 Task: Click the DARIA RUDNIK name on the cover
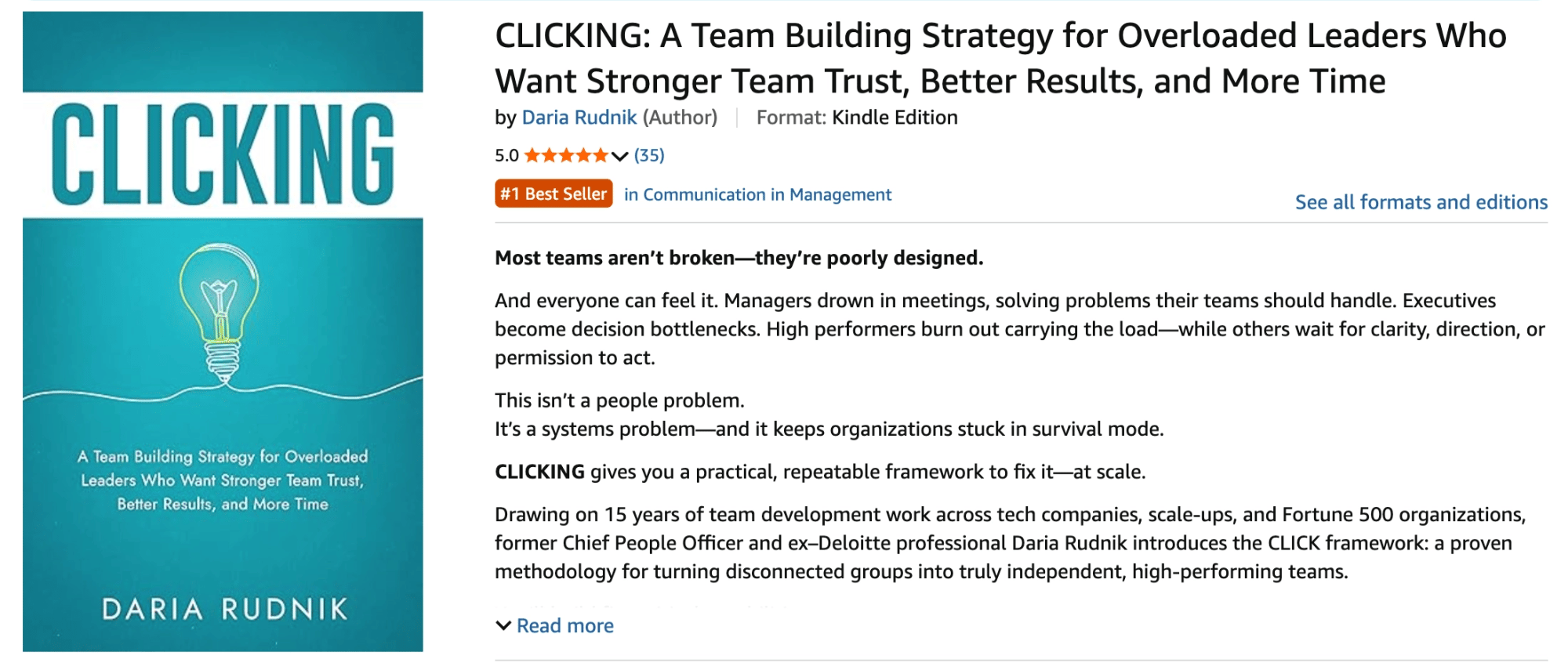pyautogui.click(x=224, y=609)
